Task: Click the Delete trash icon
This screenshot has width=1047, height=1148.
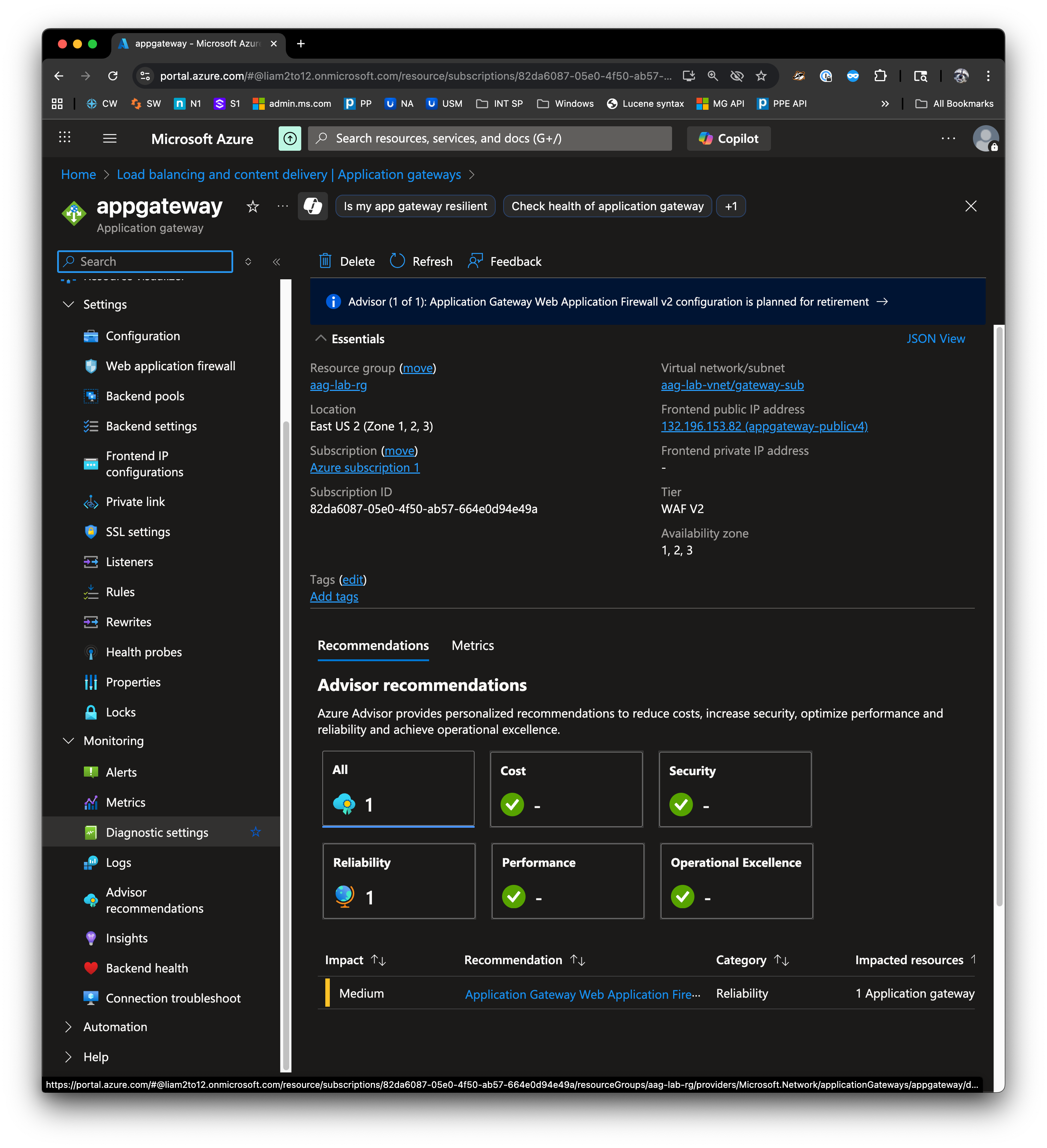Action: 325,261
